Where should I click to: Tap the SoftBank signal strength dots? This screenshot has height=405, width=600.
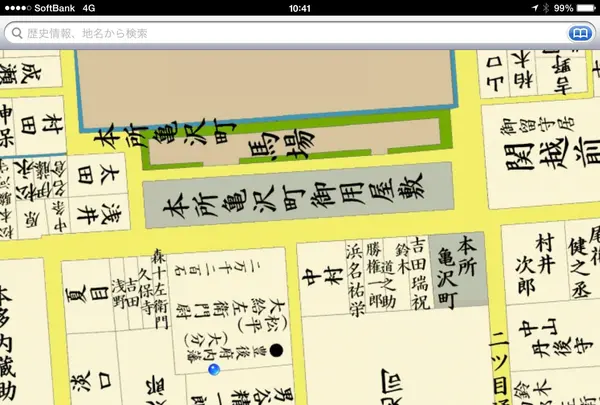(x=17, y=8)
